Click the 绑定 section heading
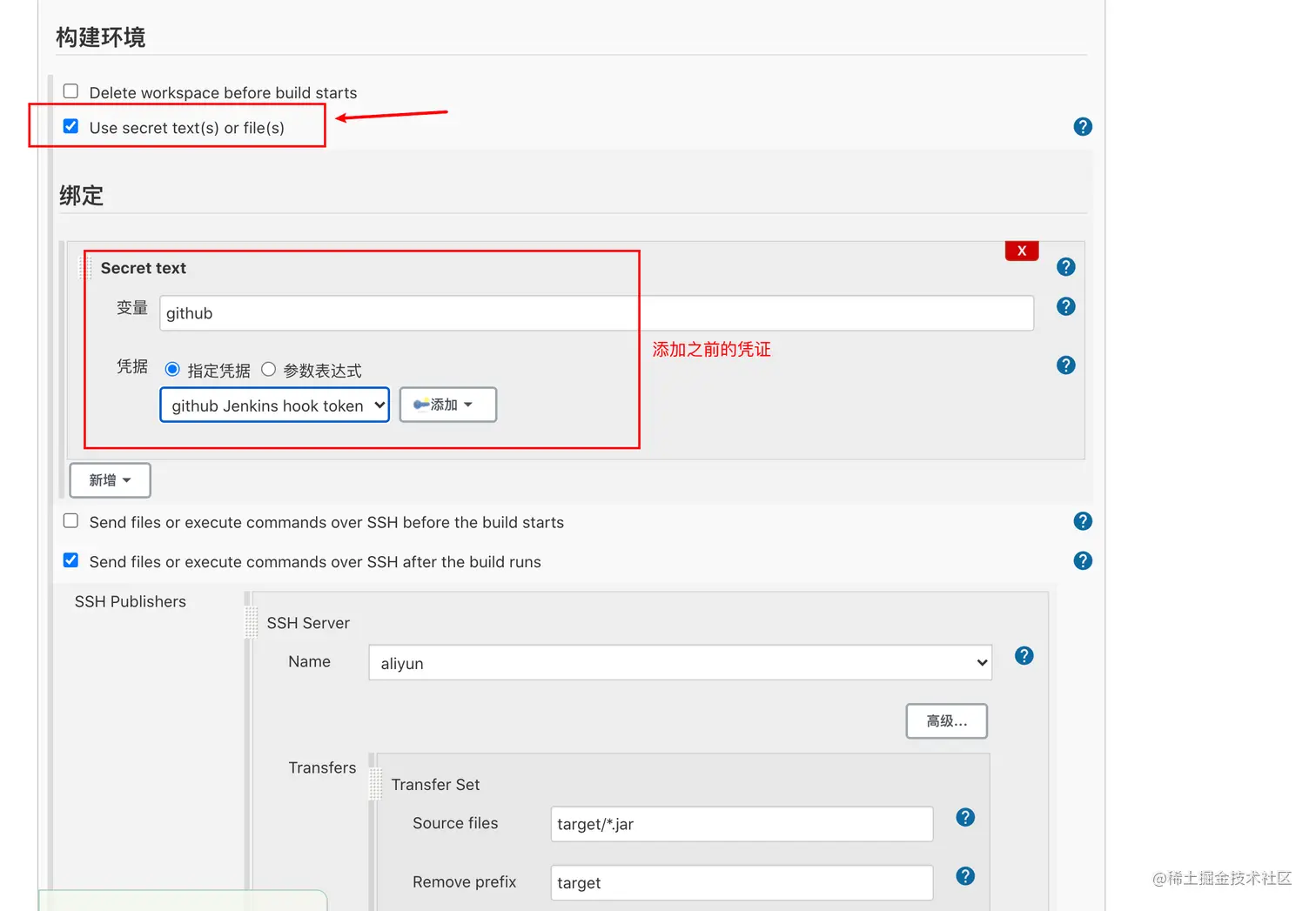1316x911 pixels. coord(82,196)
